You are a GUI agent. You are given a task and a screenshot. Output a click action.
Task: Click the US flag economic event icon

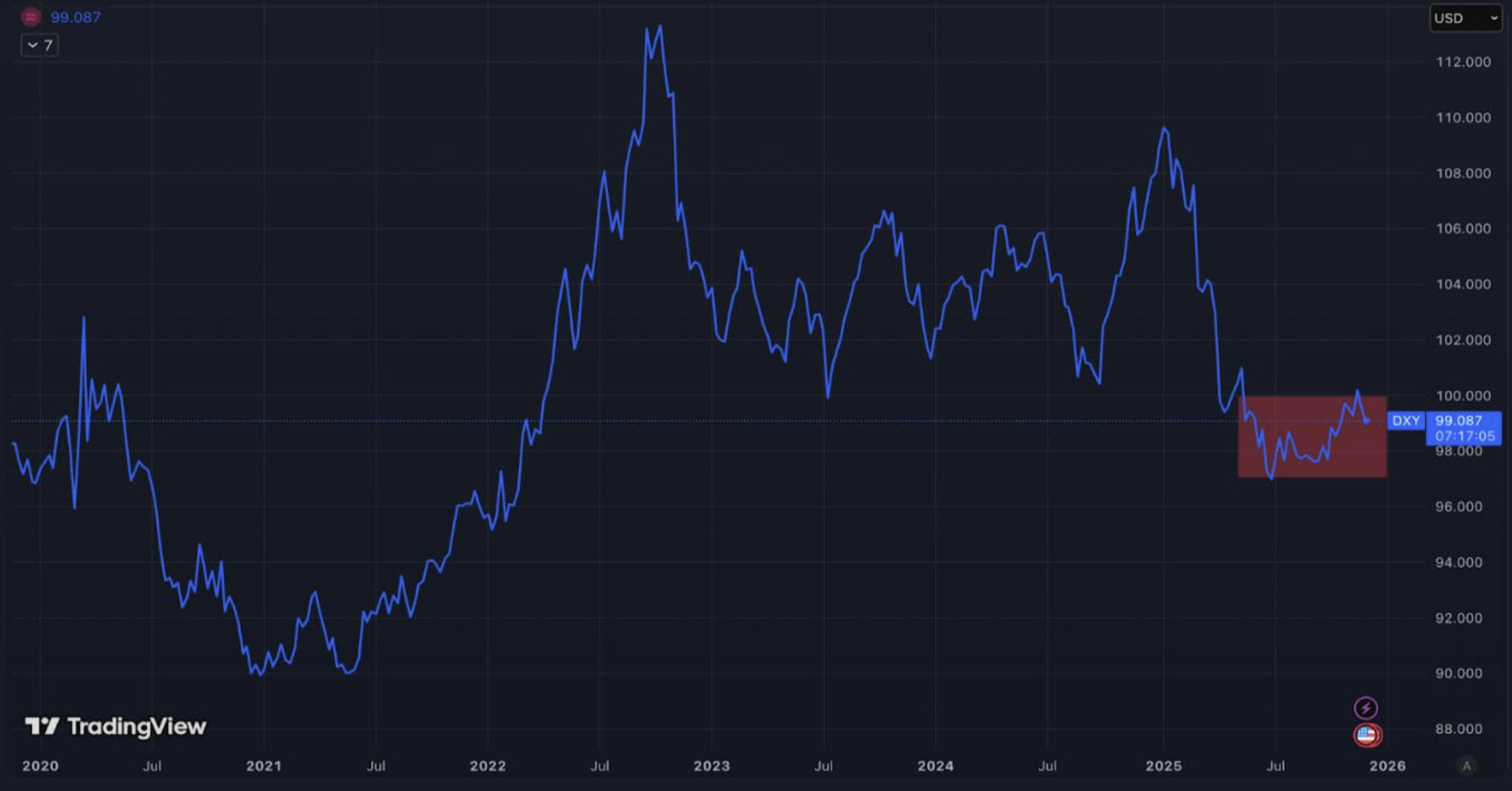click(x=1367, y=735)
